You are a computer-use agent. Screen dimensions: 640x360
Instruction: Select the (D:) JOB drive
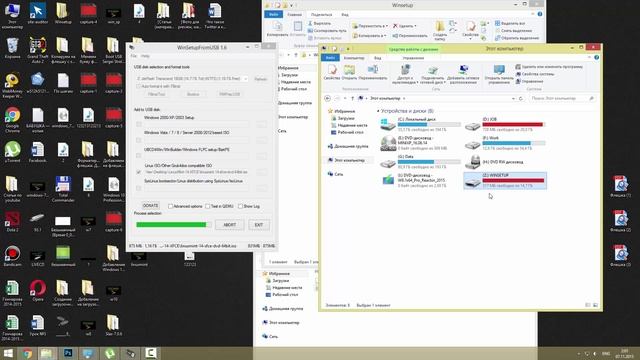[x=505, y=124]
